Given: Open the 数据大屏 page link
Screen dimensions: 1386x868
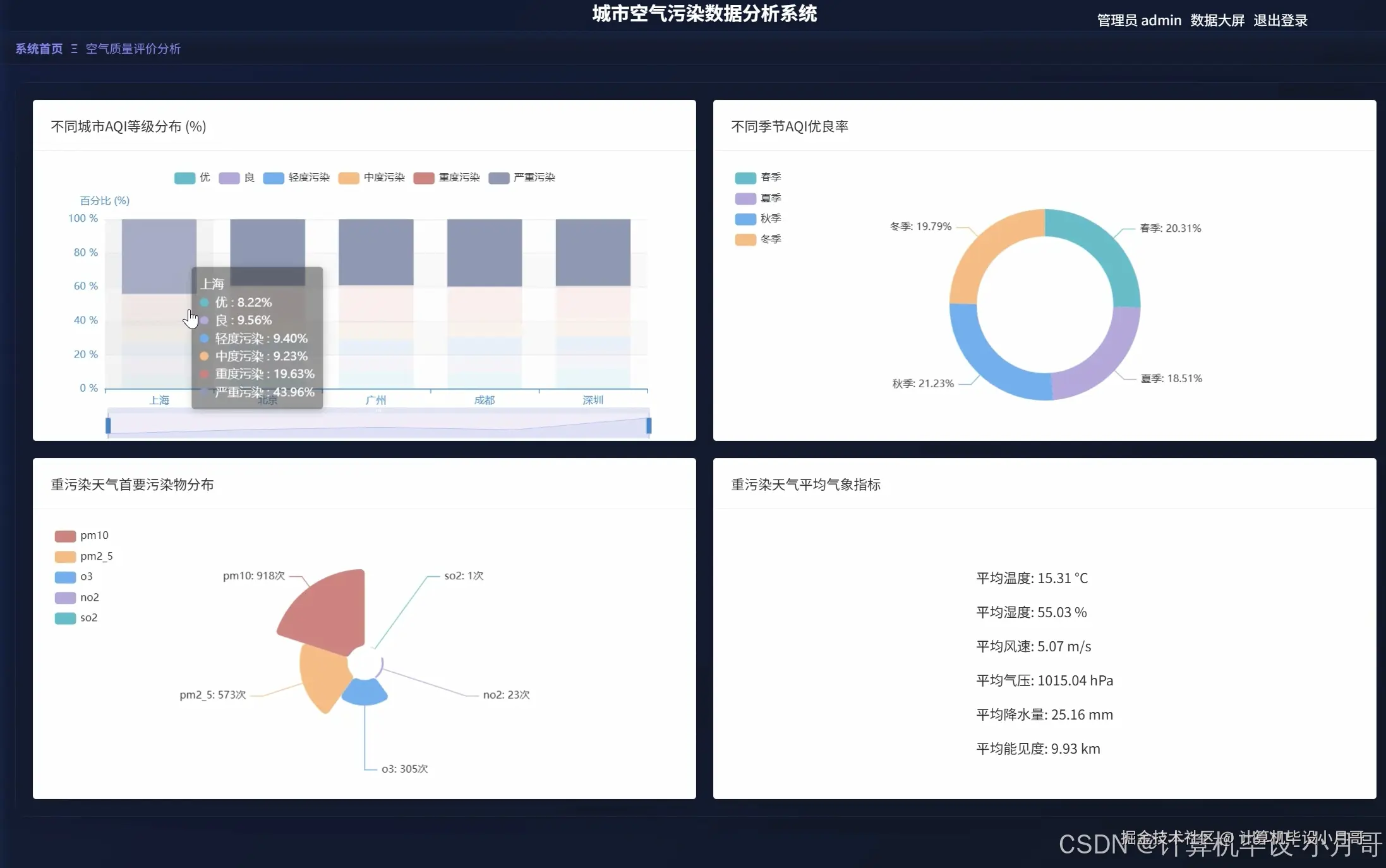Looking at the screenshot, I should 1217,20.
